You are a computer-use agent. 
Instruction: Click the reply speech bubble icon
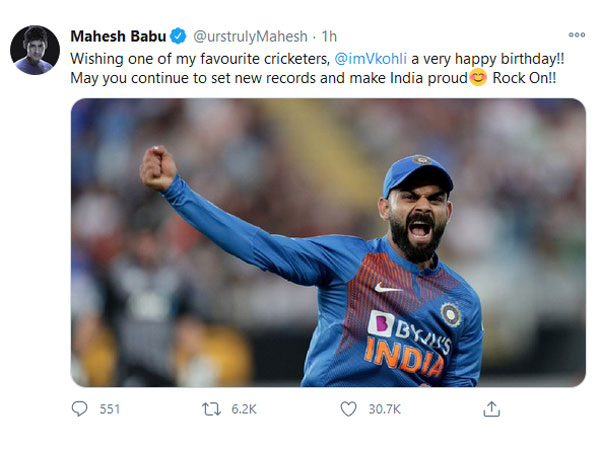click(81, 409)
